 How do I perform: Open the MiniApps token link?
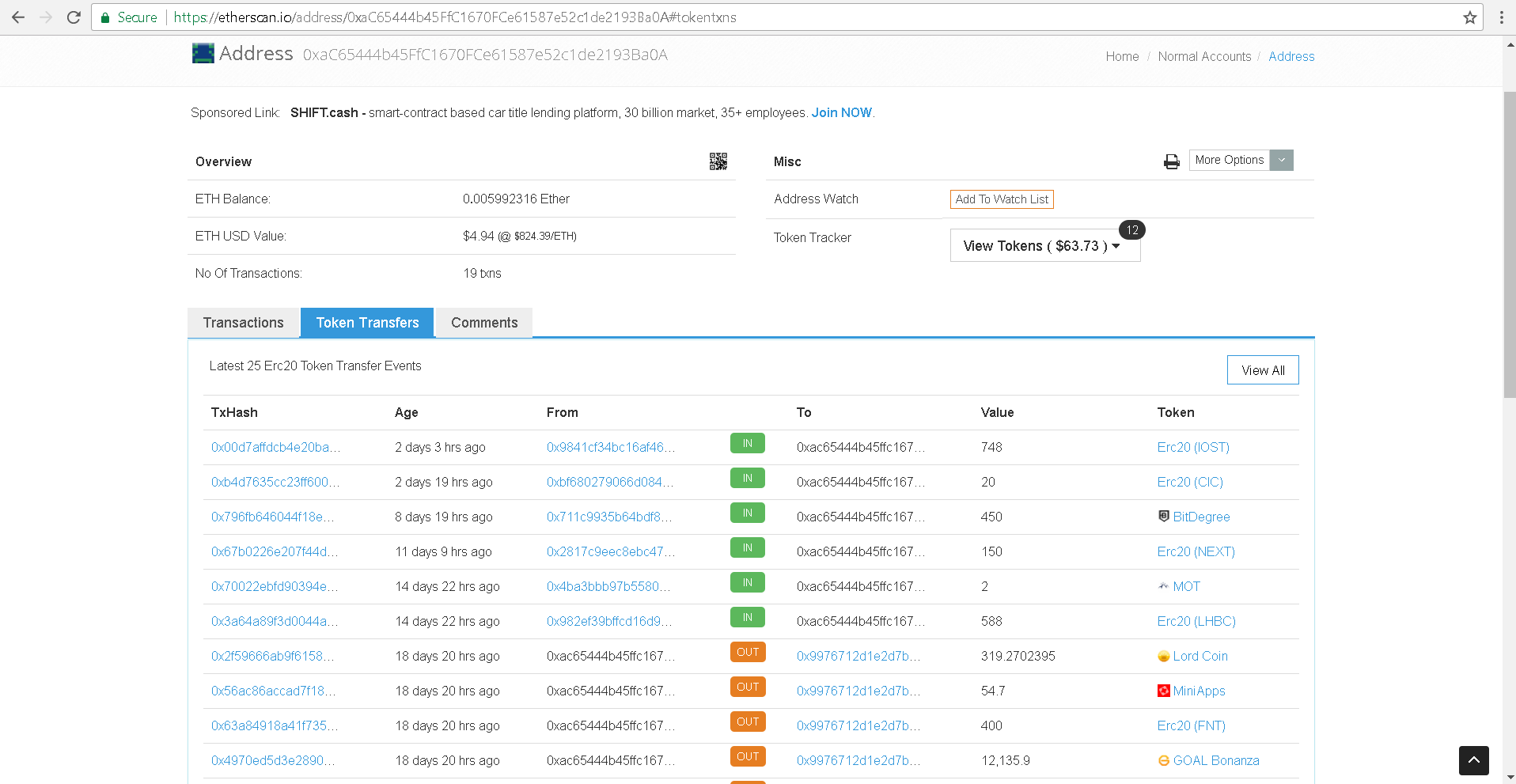click(1199, 691)
